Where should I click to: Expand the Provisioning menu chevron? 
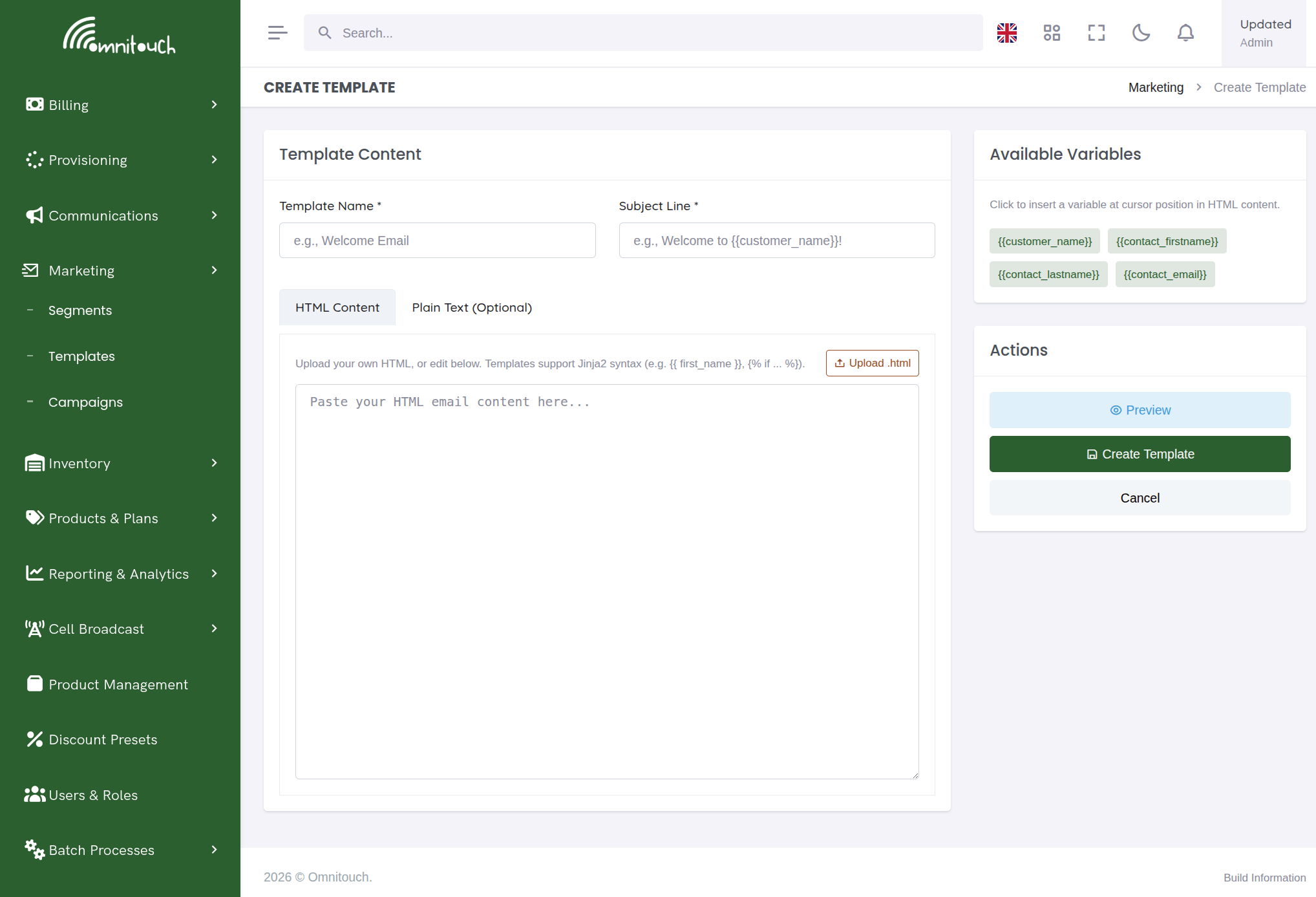215,160
